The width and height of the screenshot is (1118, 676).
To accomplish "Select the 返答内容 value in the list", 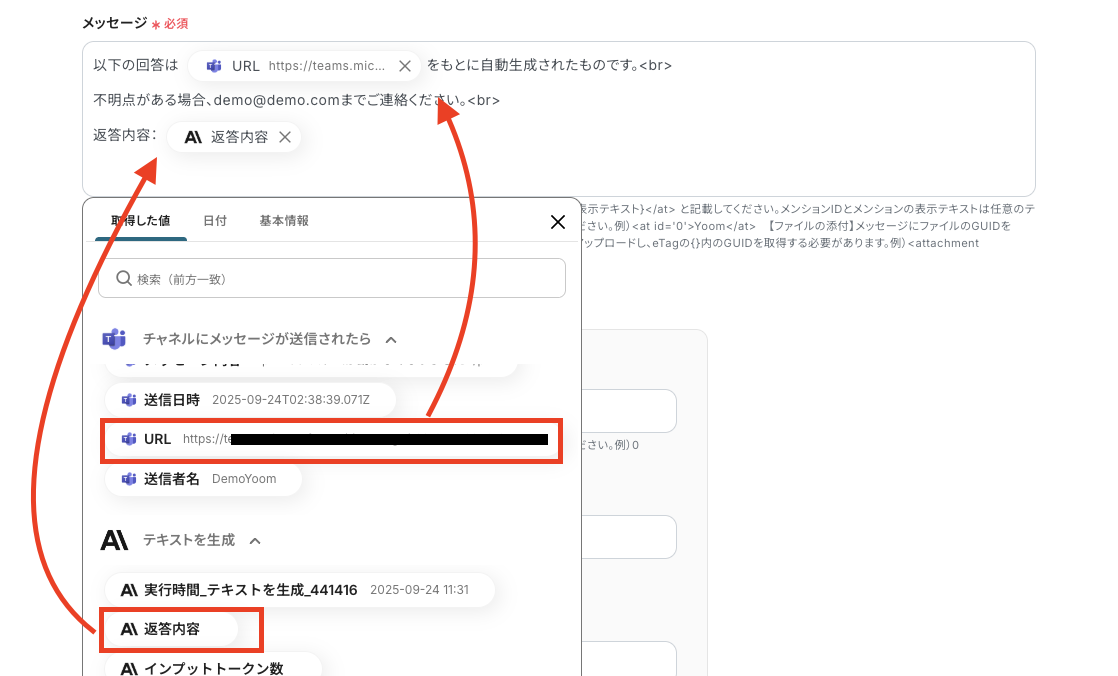I will click(x=171, y=629).
